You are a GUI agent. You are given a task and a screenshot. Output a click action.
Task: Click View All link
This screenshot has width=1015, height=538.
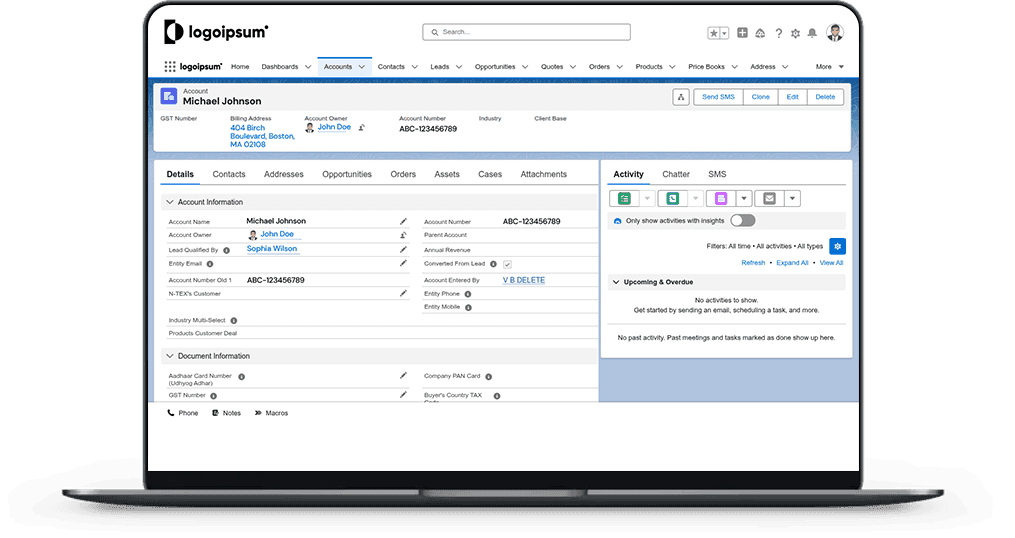point(831,263)
